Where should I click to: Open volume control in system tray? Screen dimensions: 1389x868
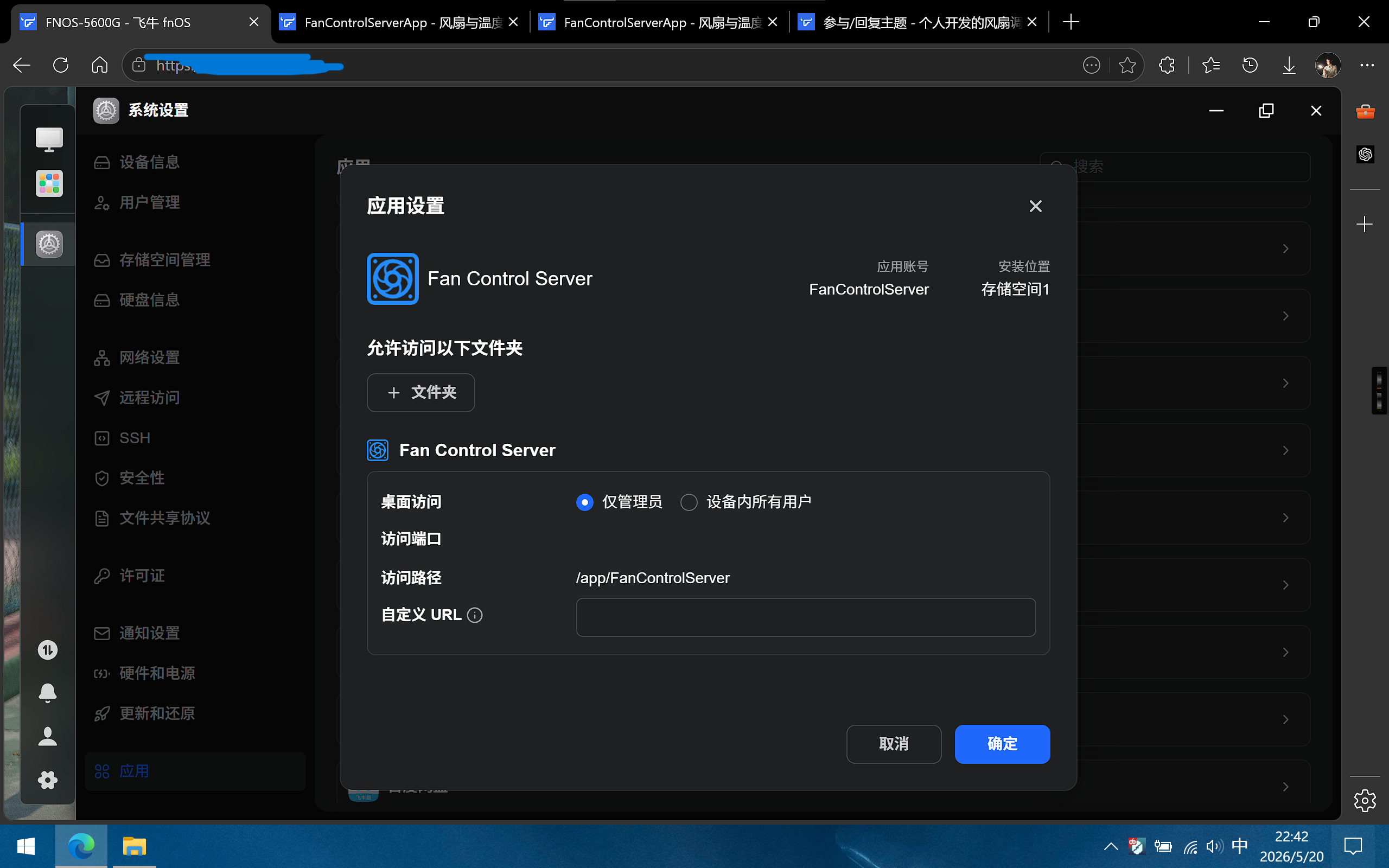tap(1214, 846)
